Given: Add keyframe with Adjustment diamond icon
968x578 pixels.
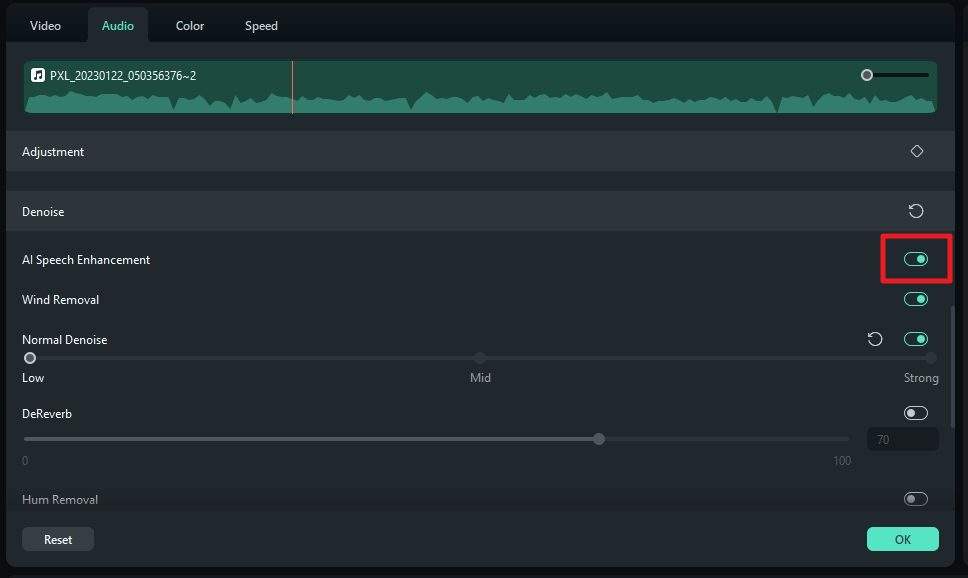Looking at the screenshot, I should 917,151.
